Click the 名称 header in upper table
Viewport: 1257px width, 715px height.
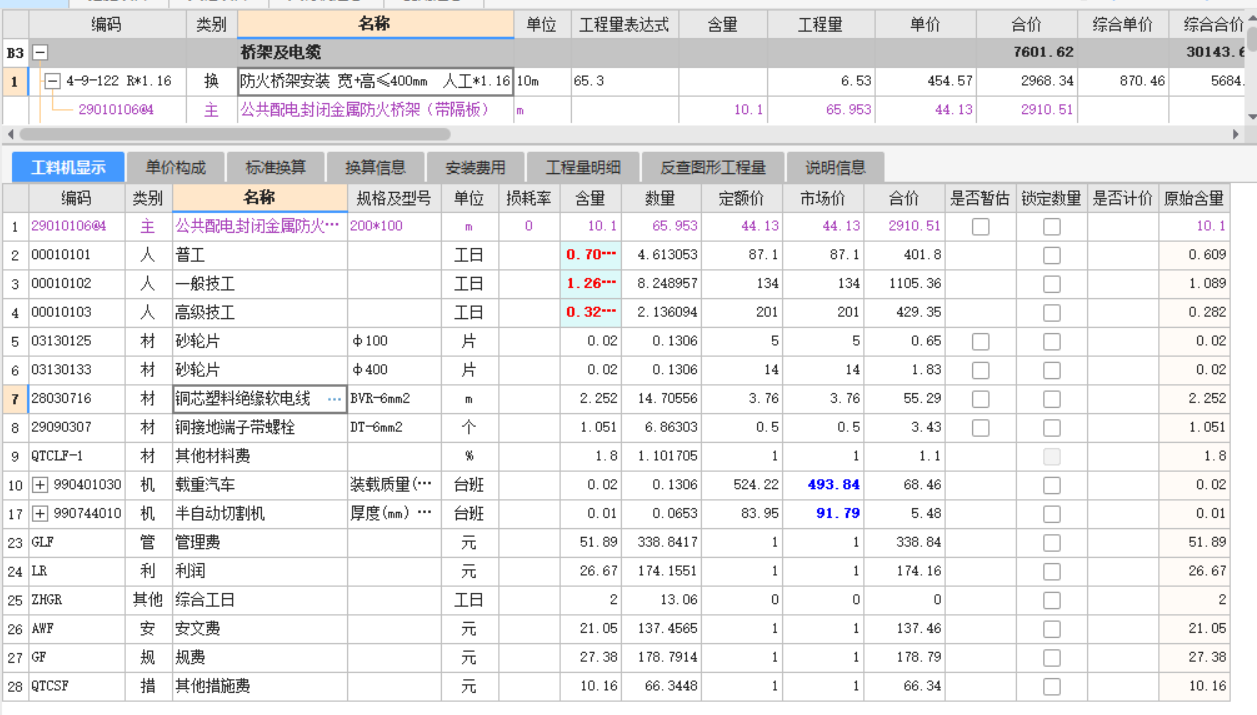(x=375, y=24)
